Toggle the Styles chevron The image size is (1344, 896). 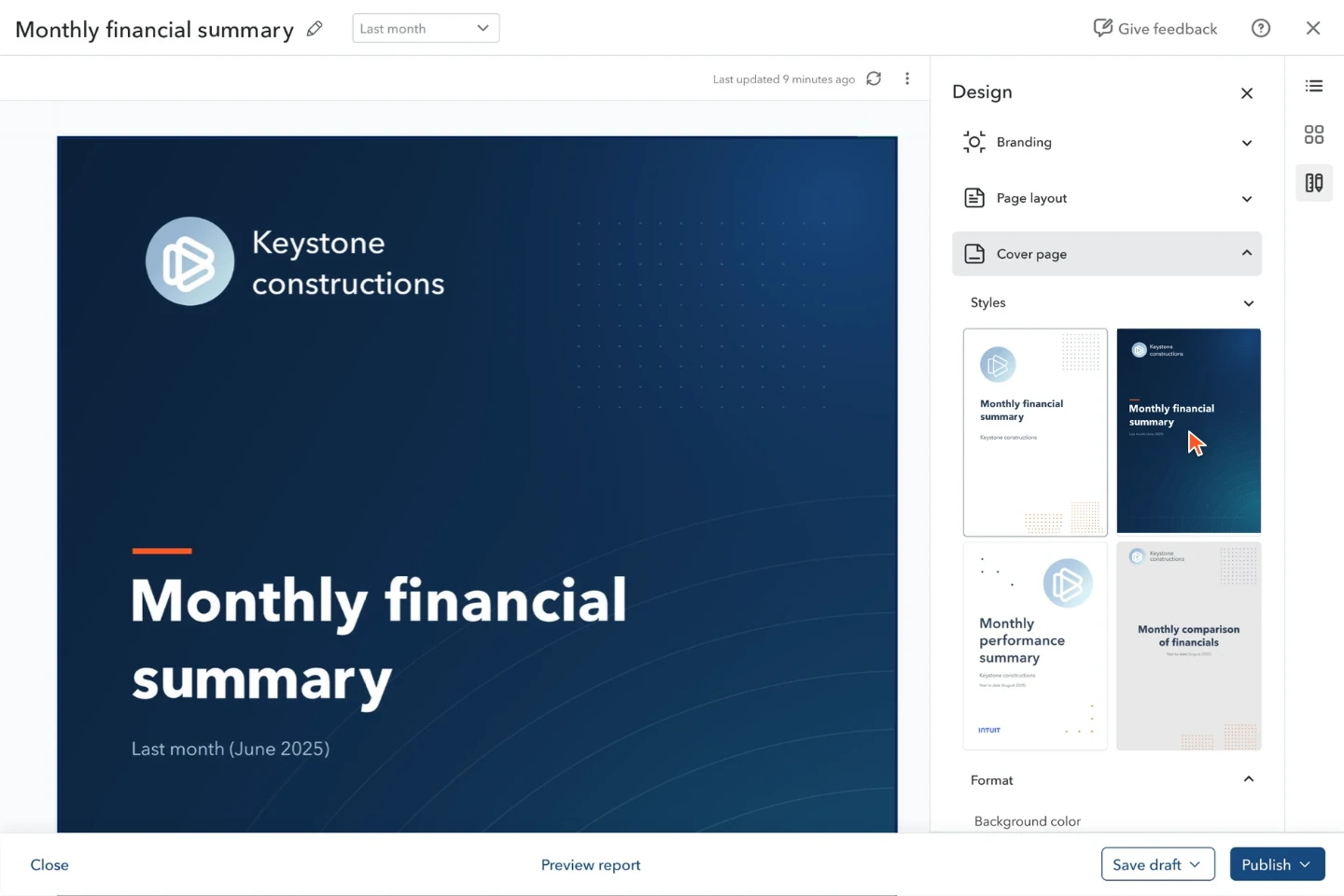tap(1249, 303)
